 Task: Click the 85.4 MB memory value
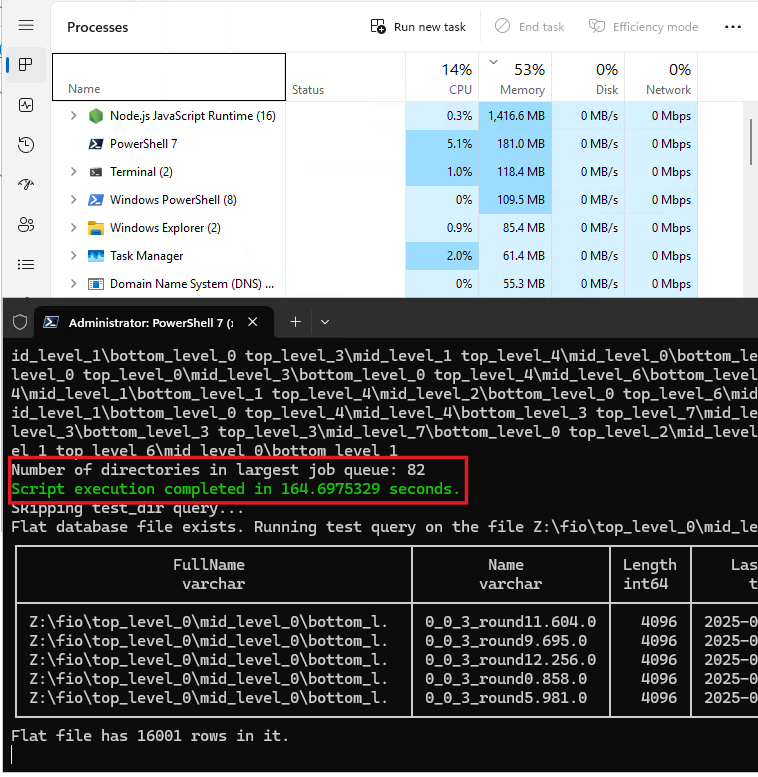pos(524,227)
